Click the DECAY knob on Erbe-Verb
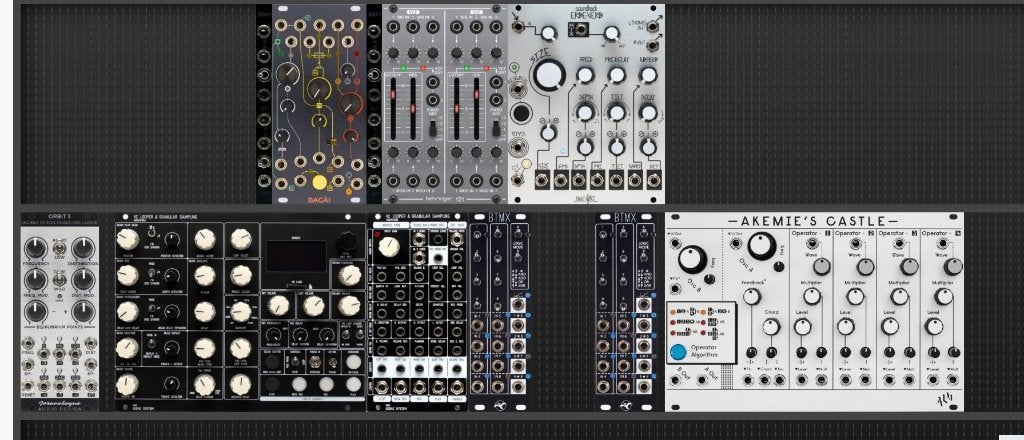The width and height of the screenshot is (1024, 440). pyautogui.click(x=648, y=113)
